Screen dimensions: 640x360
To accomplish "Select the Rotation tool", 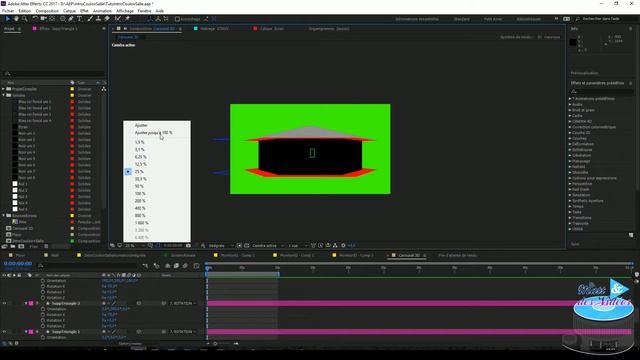I will 35,19.
